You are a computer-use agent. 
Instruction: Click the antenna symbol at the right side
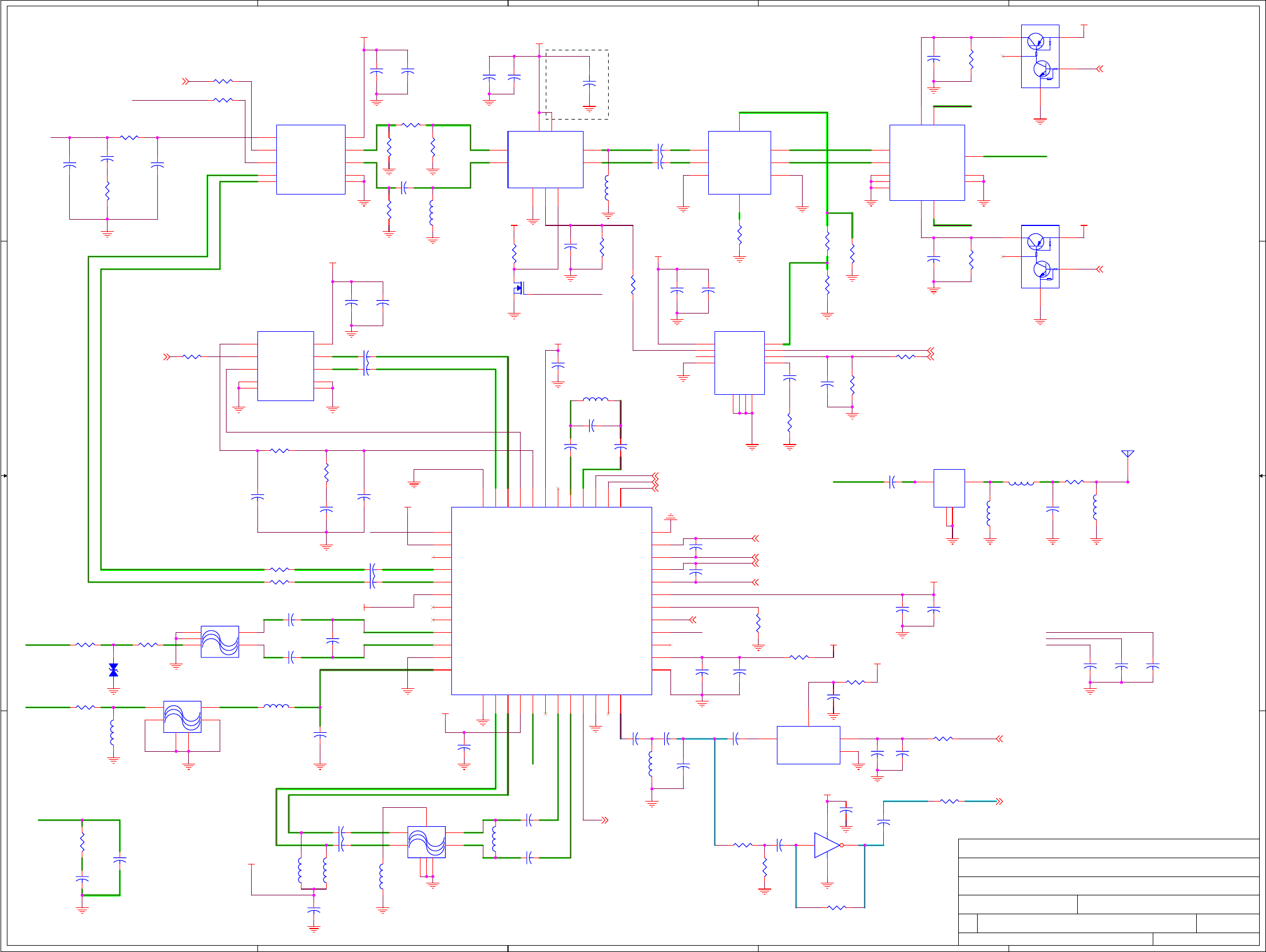tap(1127, 454)
